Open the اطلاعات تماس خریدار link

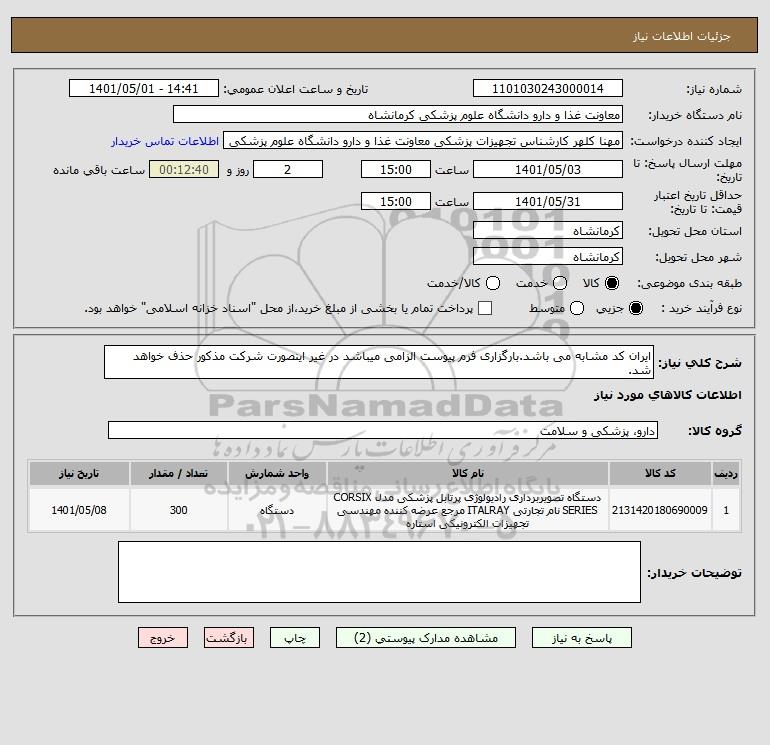pyautogui.click(x=165, y=141)
